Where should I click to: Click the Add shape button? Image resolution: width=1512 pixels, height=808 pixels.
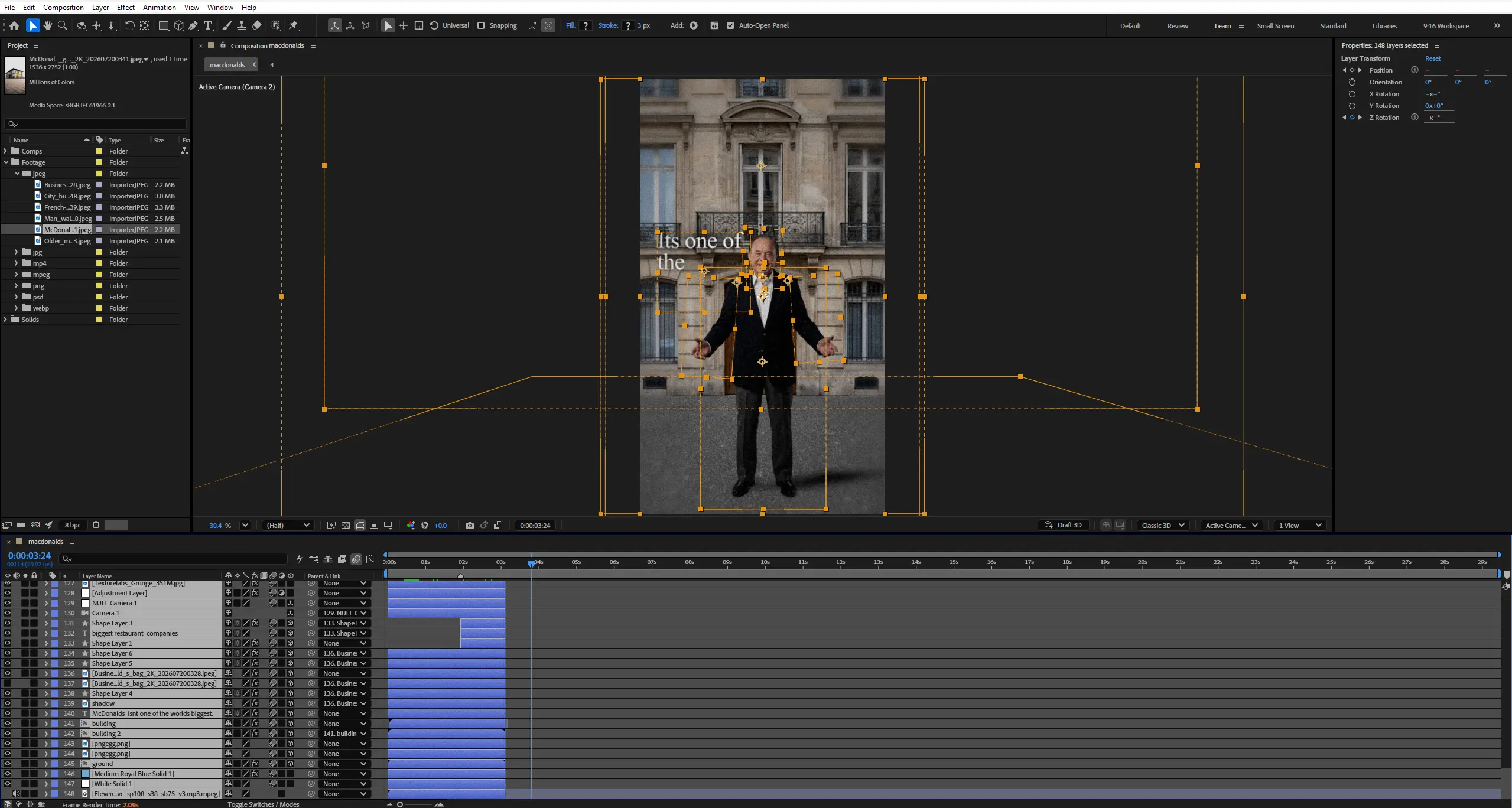694,25
